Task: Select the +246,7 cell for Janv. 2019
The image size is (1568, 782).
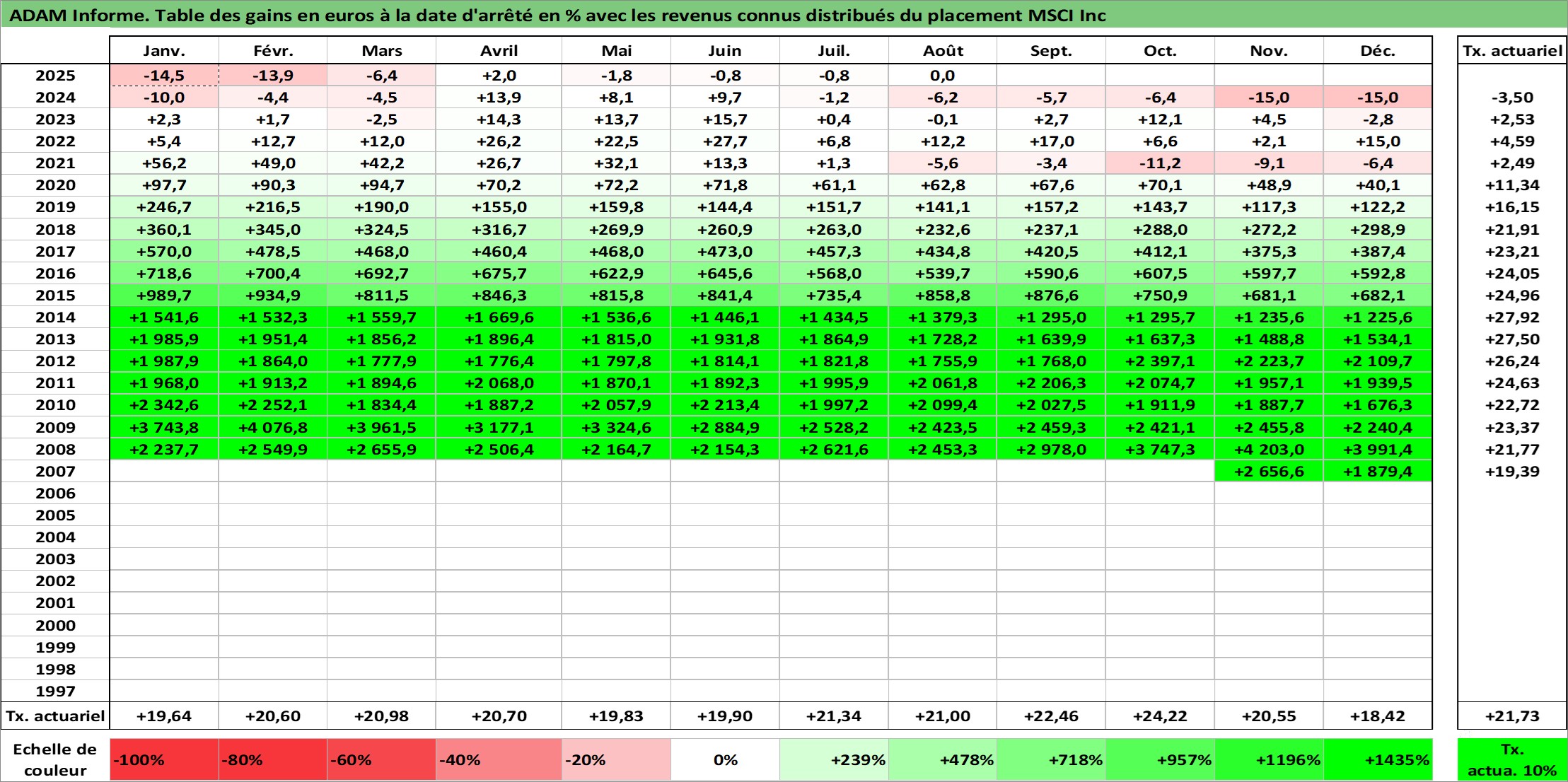Action: point(164,207)
